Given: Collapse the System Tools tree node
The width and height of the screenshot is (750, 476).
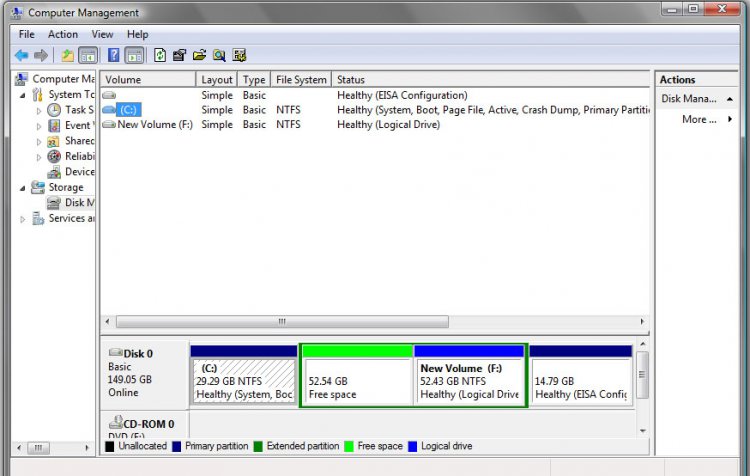Looking at the screenshot, I should coord(22,96).
